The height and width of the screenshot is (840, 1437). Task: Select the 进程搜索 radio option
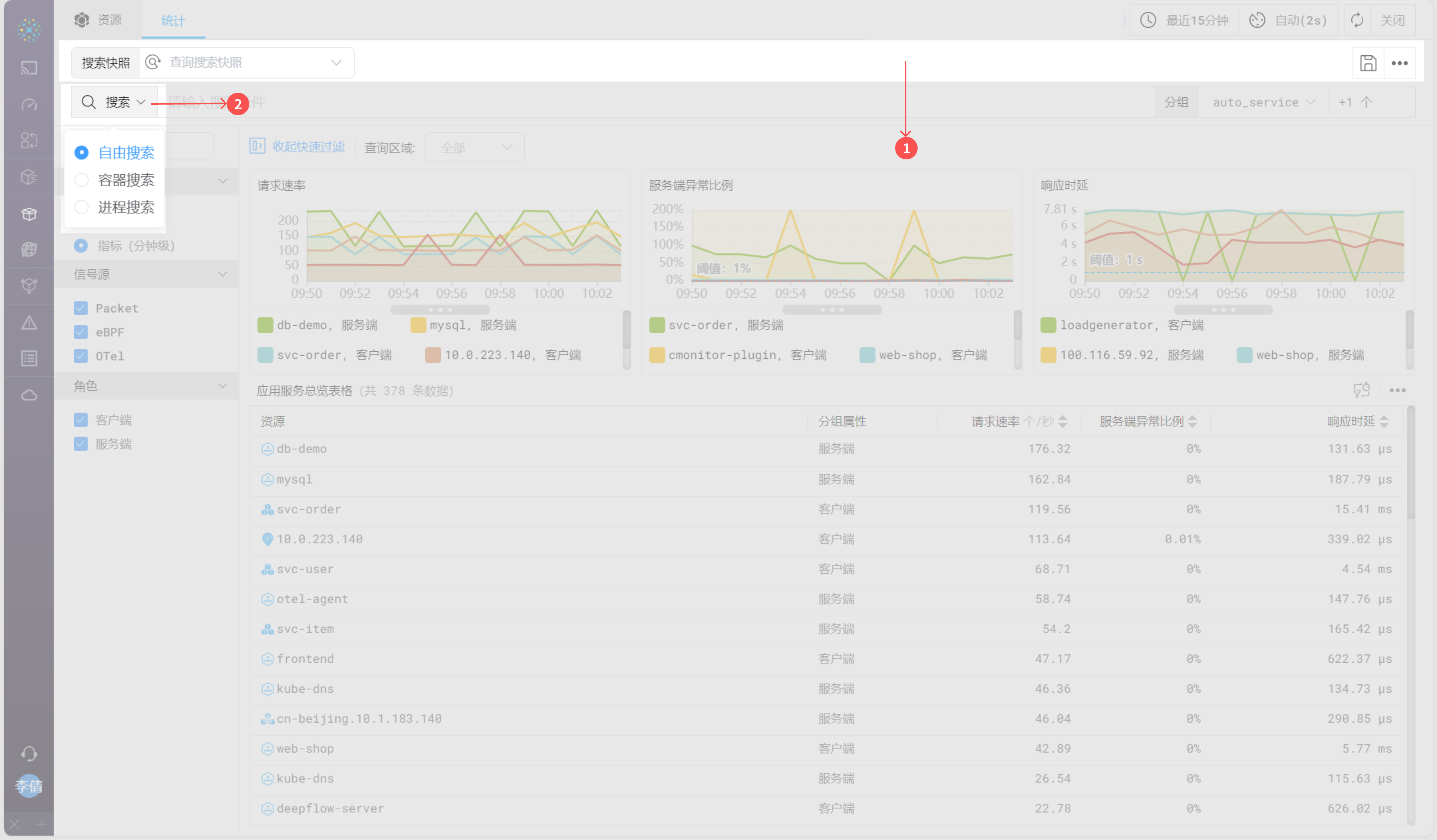click(x=82, y=207)
